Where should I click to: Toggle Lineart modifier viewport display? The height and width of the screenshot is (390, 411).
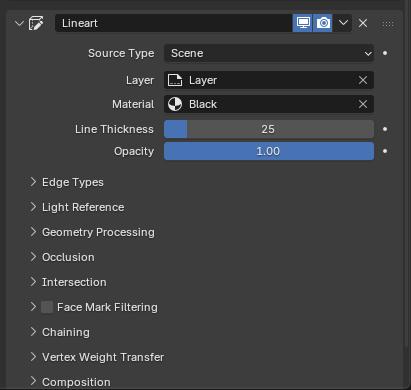303,23
